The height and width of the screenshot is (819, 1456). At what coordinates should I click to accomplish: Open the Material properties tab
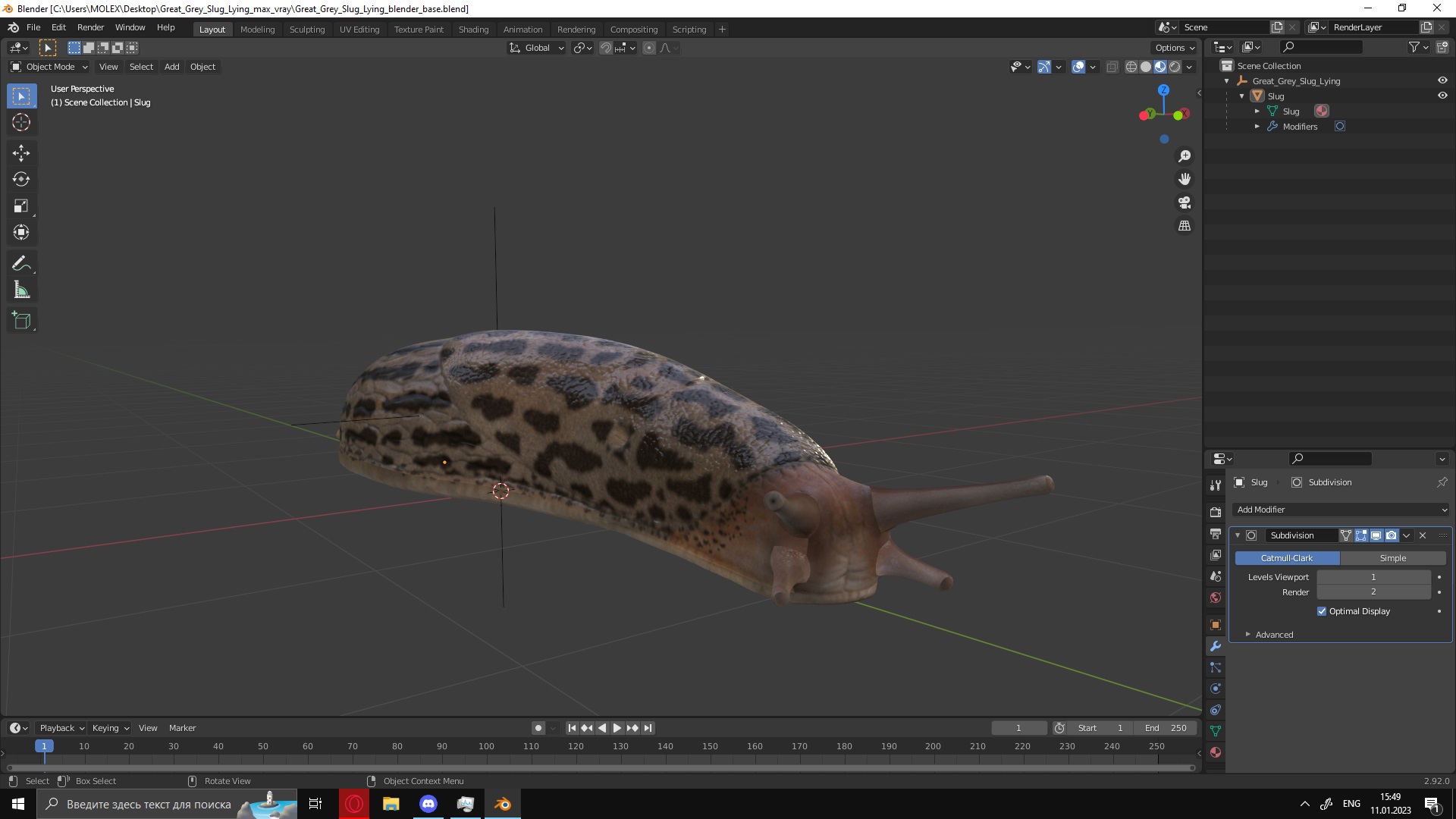point(1216,752)
